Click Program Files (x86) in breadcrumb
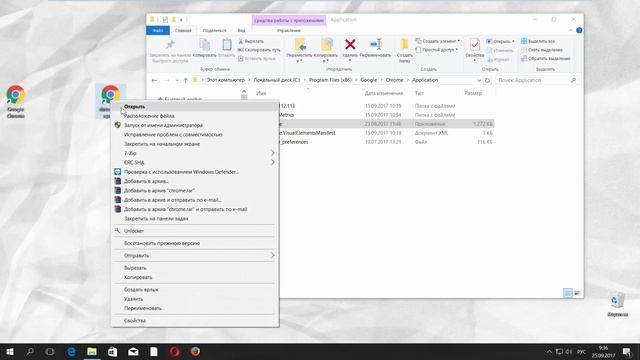Image resolution: width=640 pixels, height=360 pixels. tap(330, 80)
